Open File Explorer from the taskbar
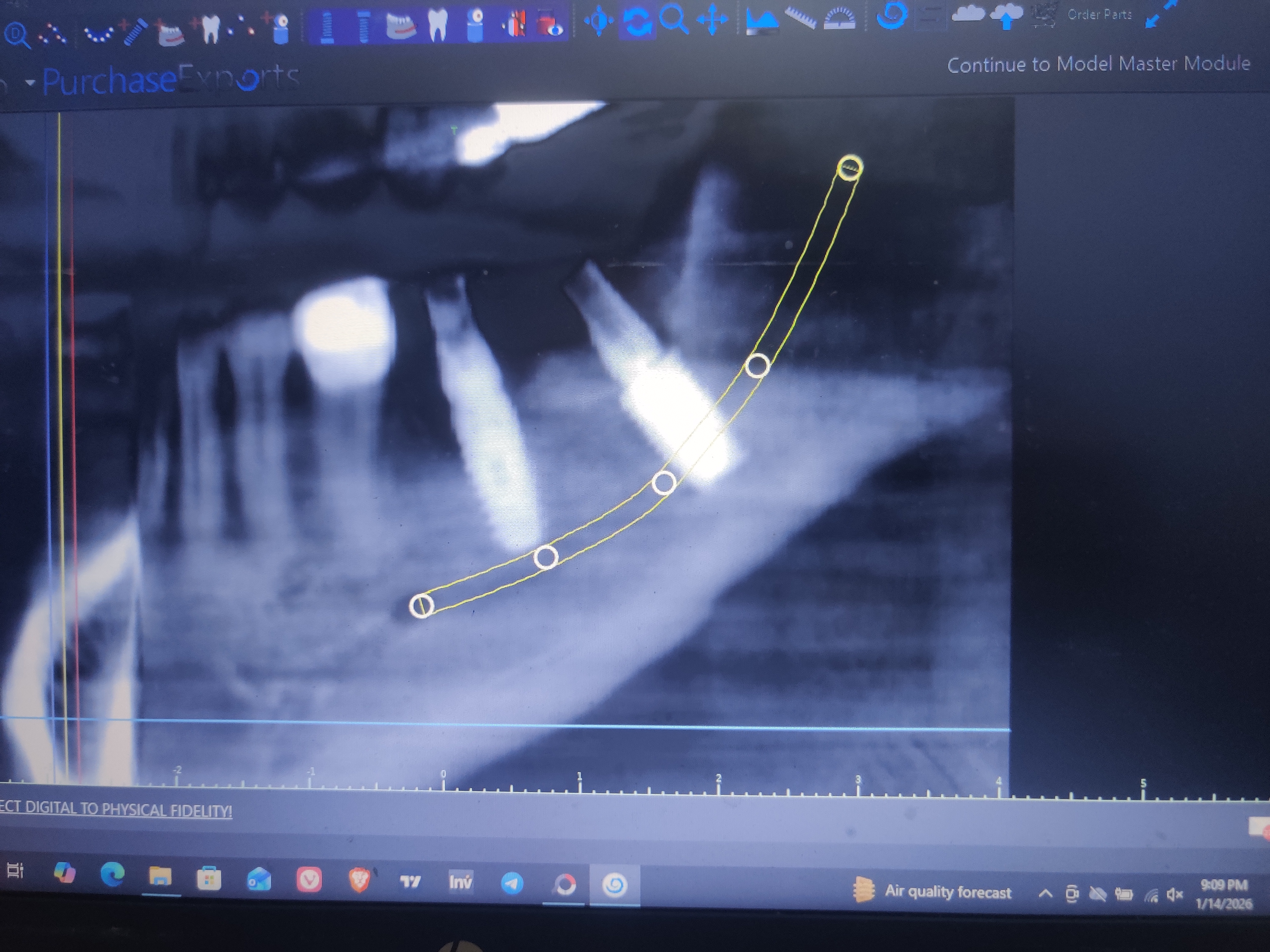The height and width of the screenshot is (952, 1270). (160, 877)
